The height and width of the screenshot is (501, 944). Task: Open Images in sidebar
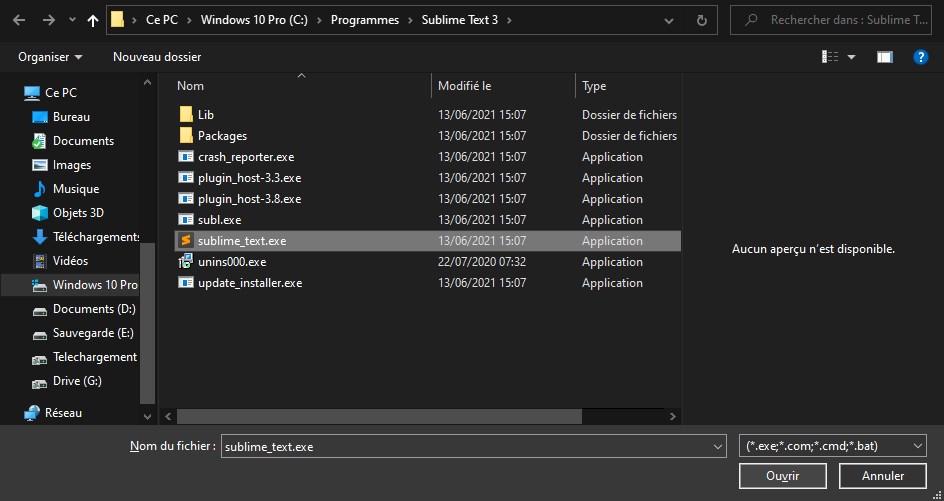pyautogui.click(x=72, y=165)
